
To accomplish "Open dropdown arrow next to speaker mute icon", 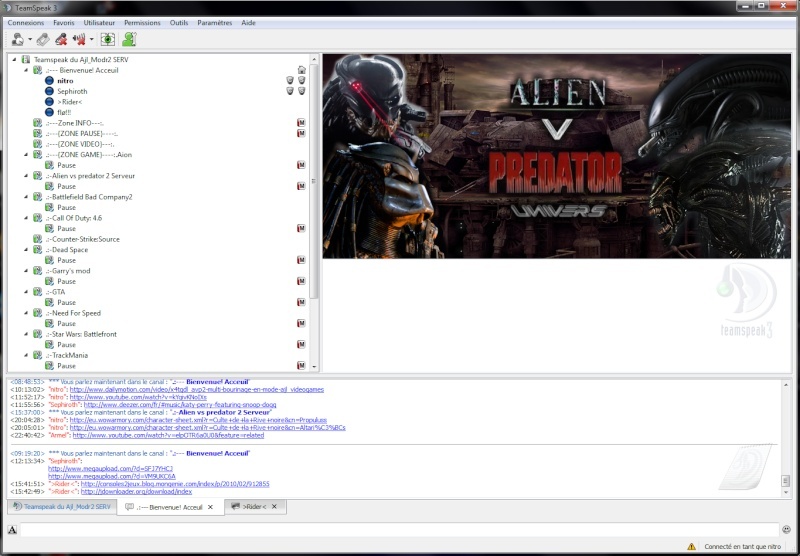I will click(91, 39).
